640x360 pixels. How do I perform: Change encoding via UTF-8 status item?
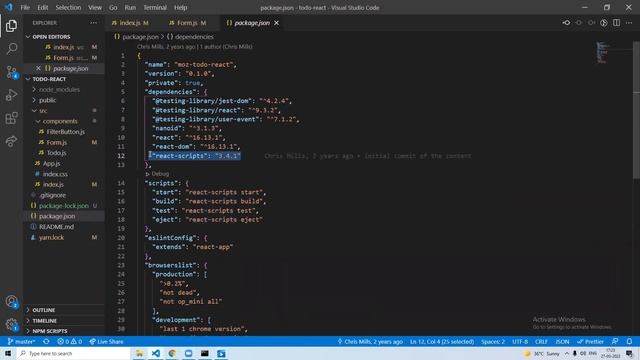(520, 341)
